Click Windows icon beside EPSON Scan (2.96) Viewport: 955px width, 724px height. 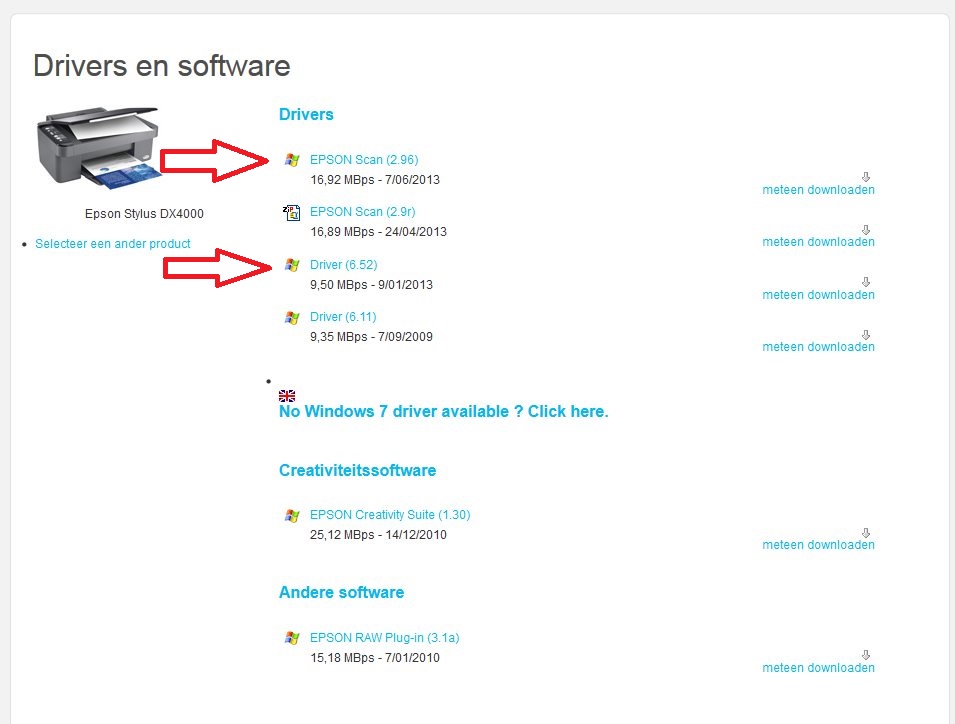292,159
